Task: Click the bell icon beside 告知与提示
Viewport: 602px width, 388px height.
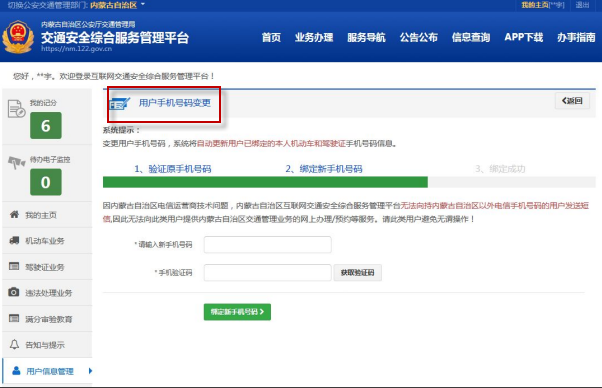Action: coord(14,344)
